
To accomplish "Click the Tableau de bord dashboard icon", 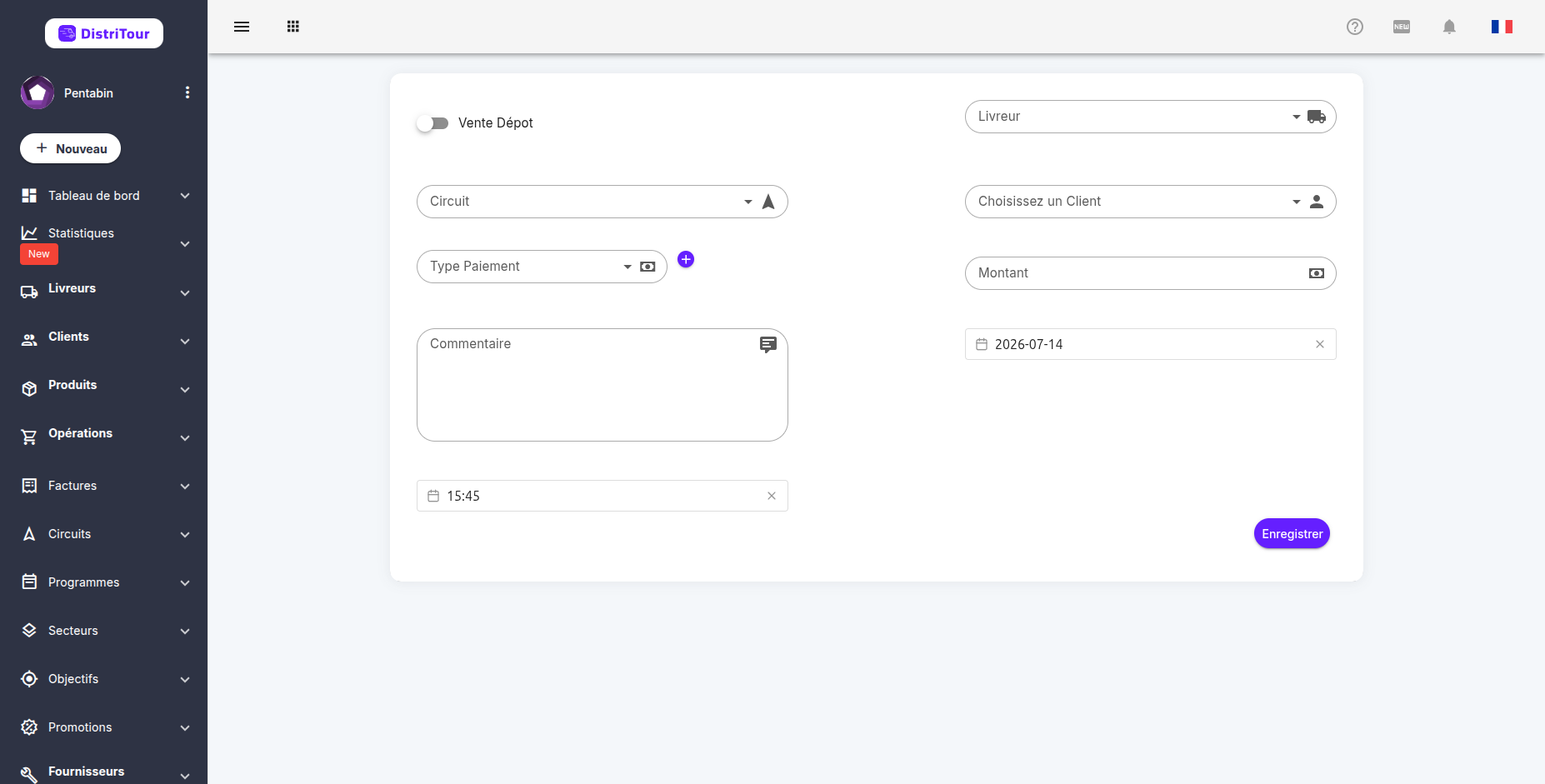I will (29, 196).
